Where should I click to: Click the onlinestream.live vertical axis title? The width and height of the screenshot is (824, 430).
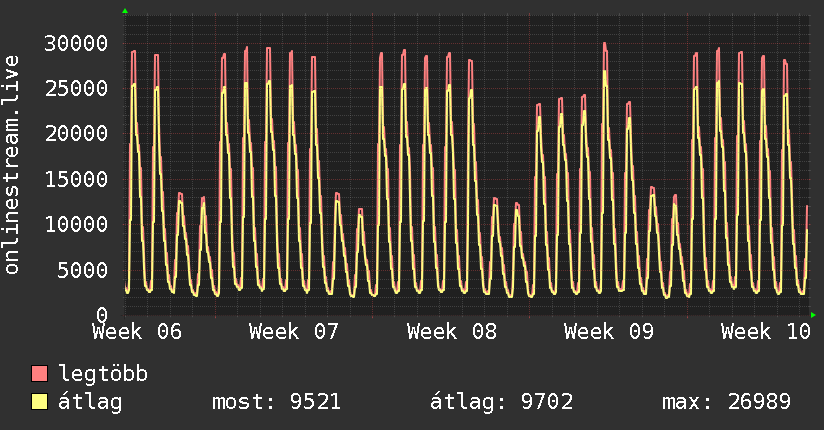click(x=11, y=165)
